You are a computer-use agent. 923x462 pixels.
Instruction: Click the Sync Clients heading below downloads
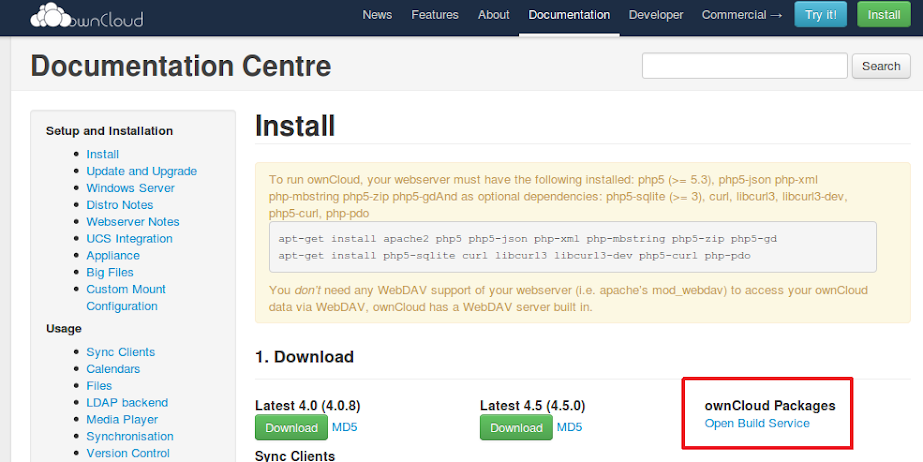click(x=295, y=456)
